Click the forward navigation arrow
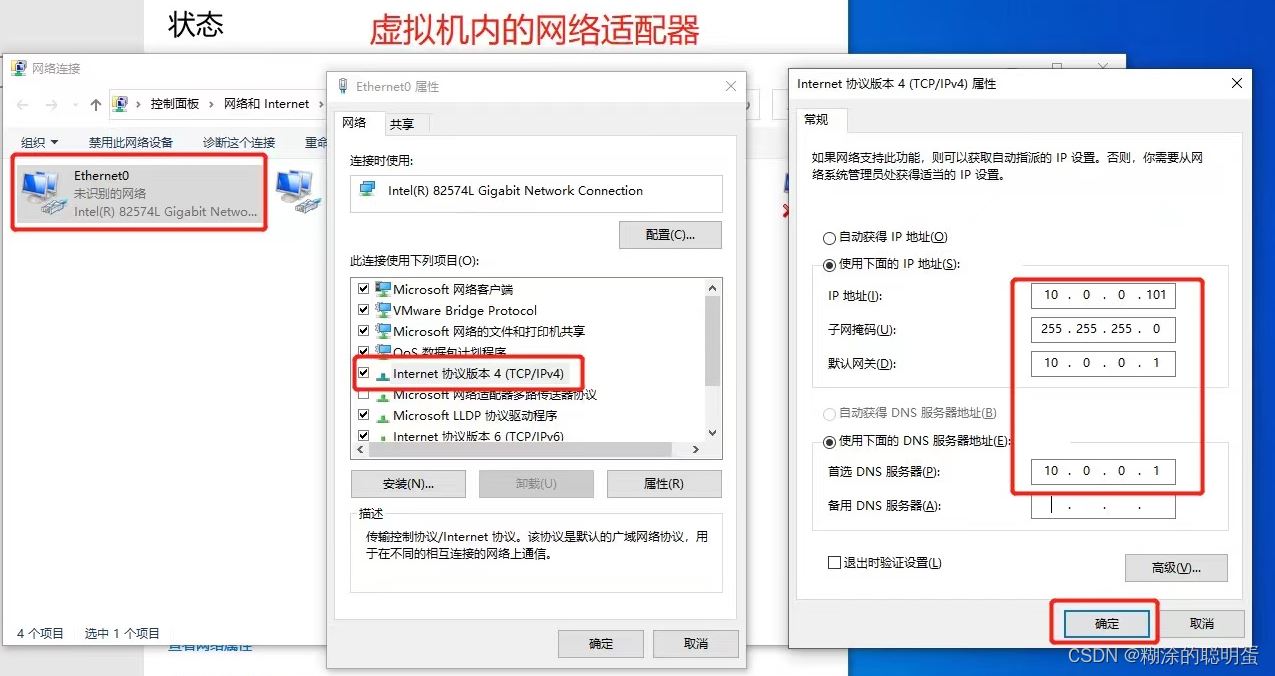The image size is (1275, 676). [x=52, y=104]
